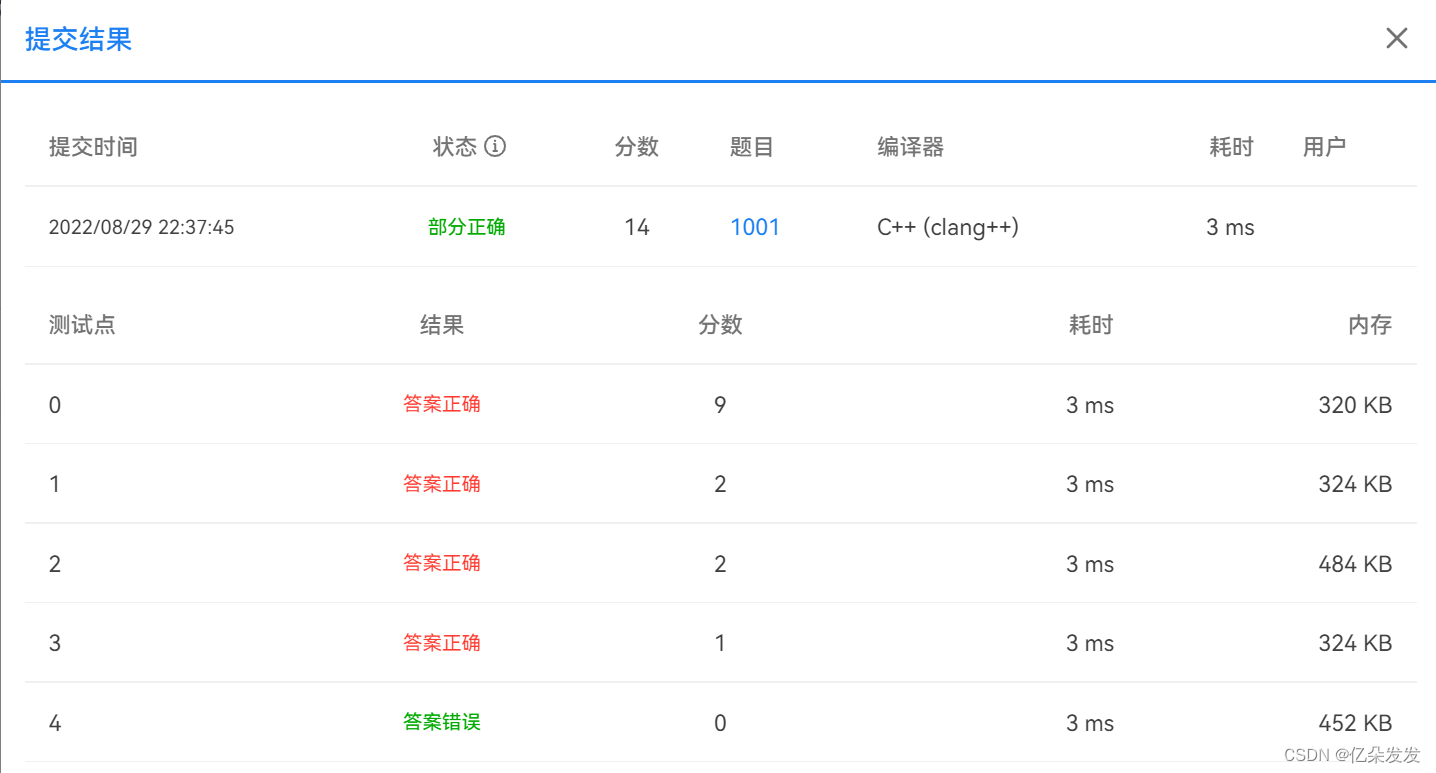This screenshot has height=773, width=1436.
Task: Click the 324 KB memory in test point 1 row
Action: [x=1355, y=484]
